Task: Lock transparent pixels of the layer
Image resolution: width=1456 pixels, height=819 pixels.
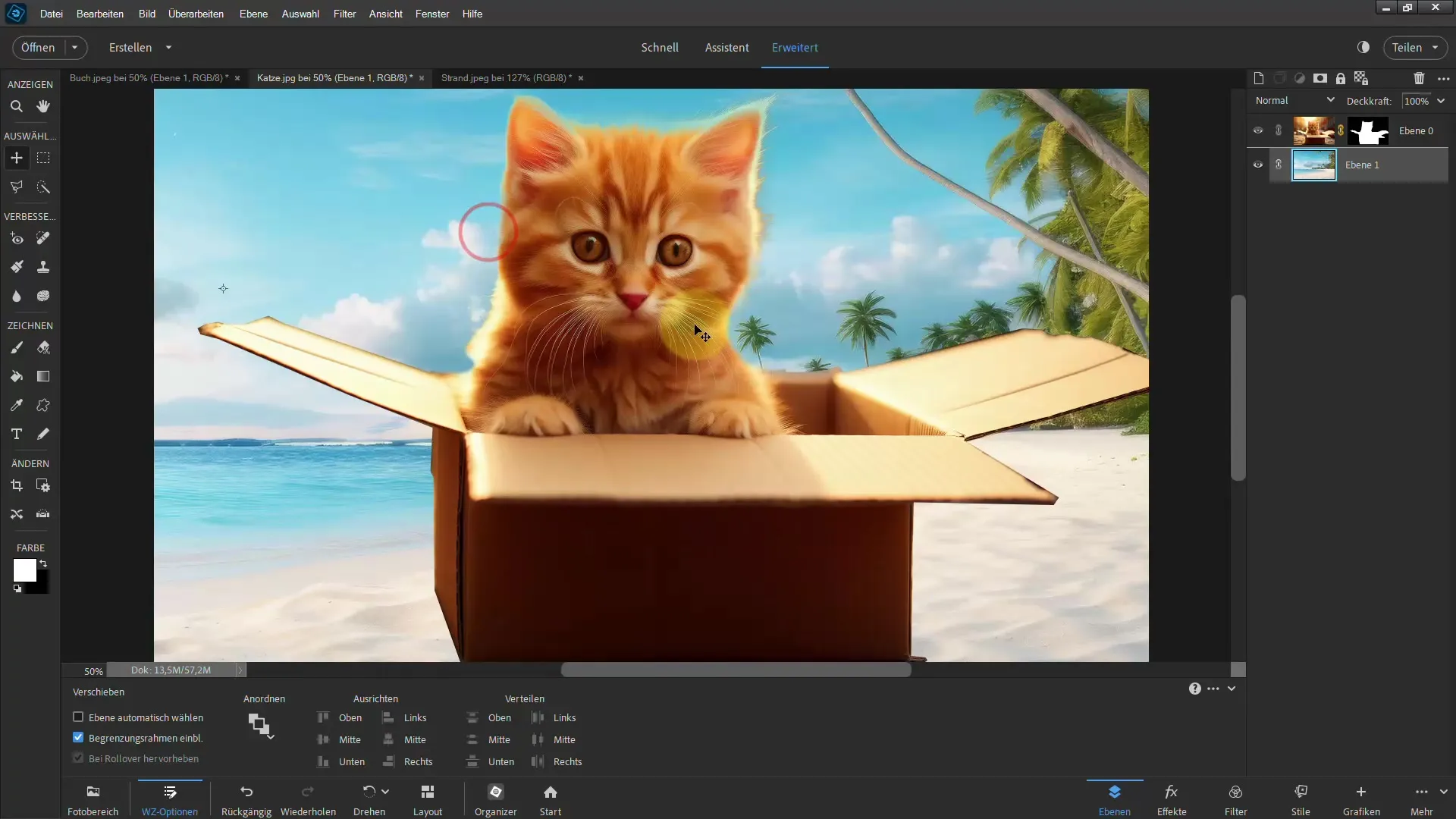Action: coord(1361,78)
